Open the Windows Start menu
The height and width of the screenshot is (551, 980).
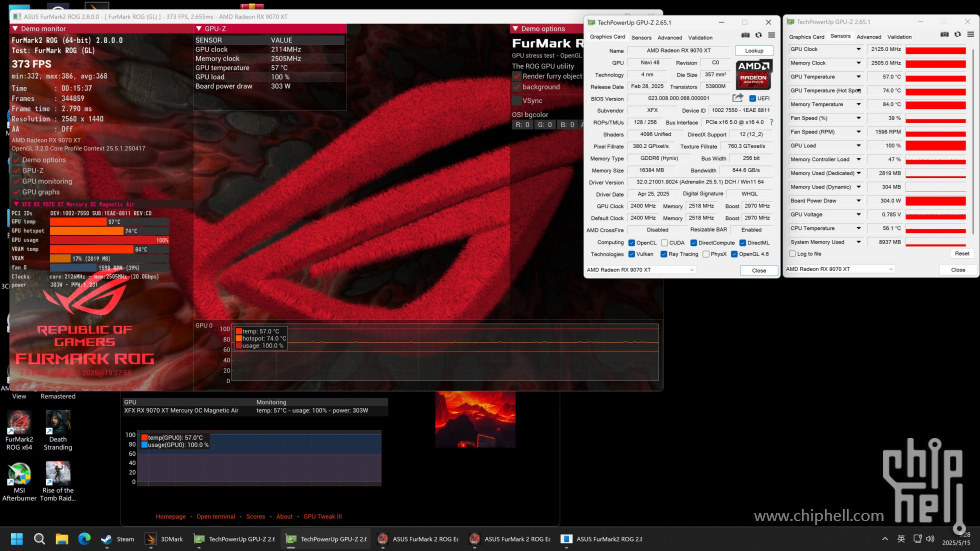tap(17, 539)
